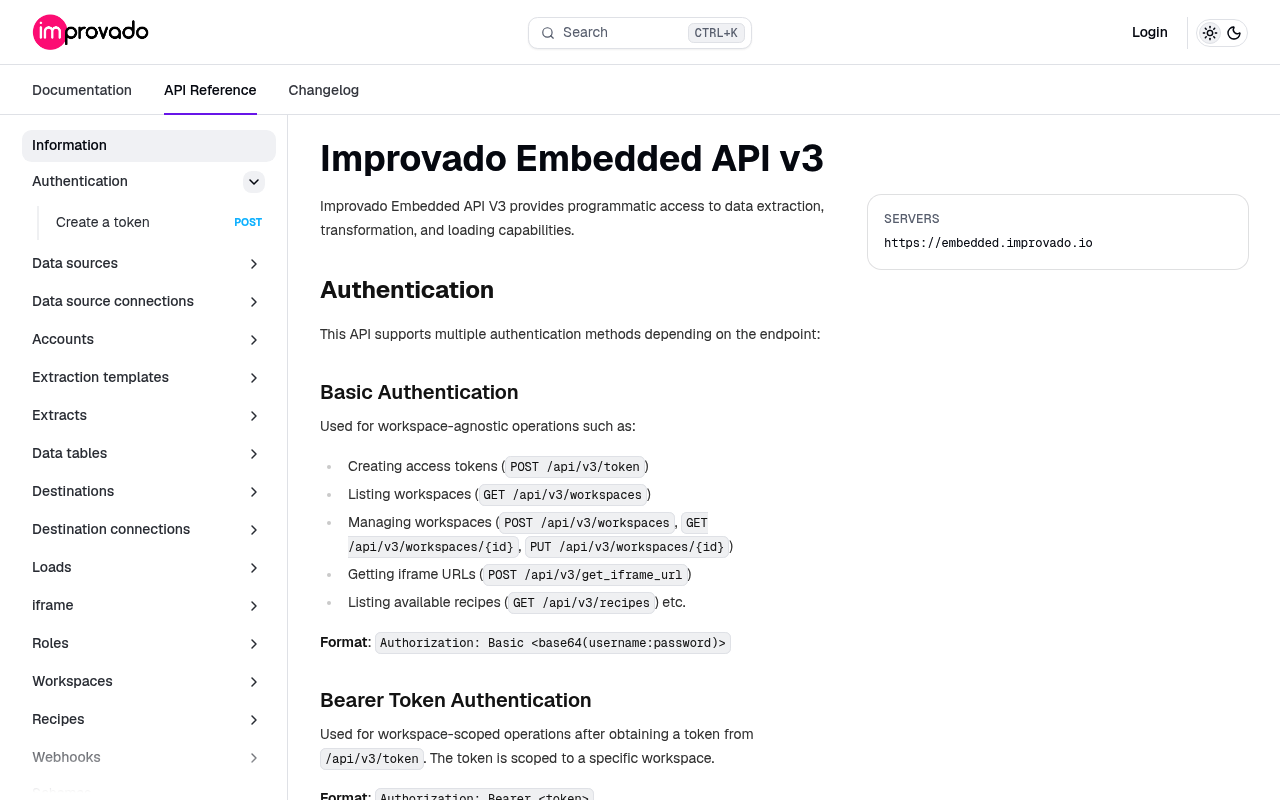
Task: Open the Documentation tab
Action: [x=82, y=90]
